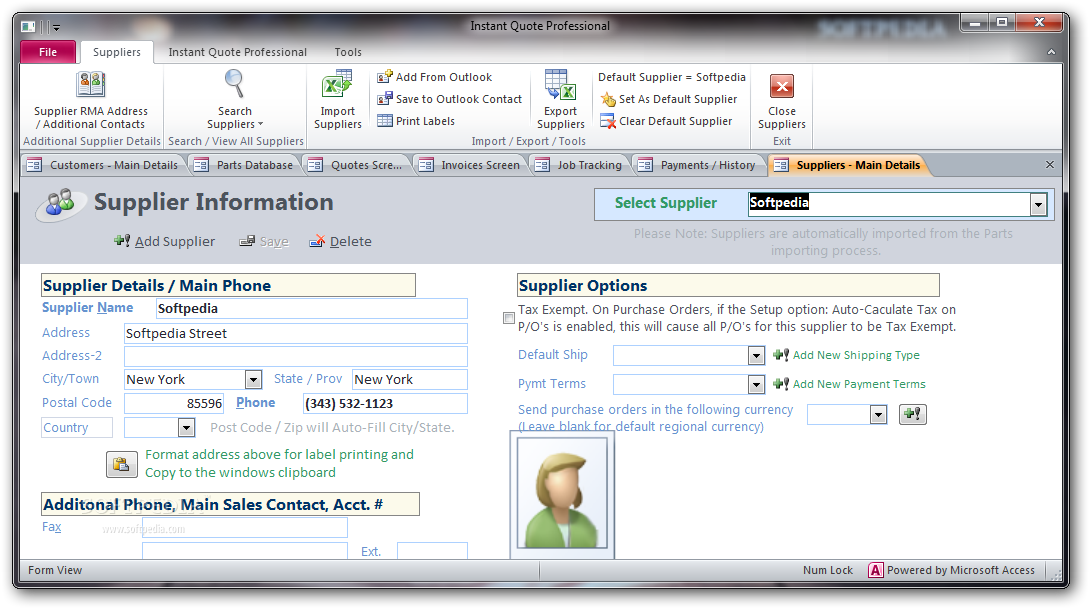The width and height of the screenshot is (1090, 609).
Task: Click Add New Shipping Type link
Action: [855, 355]
